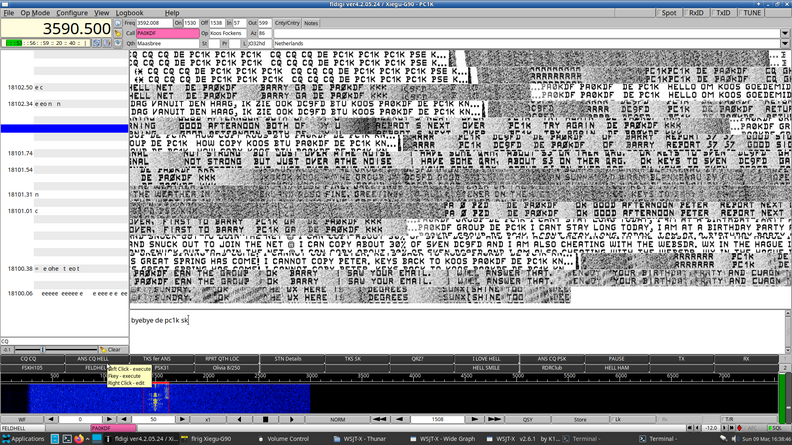Toggle the RxID button
This screenshot has height=445, width=792.
click(x=696, y=13)
